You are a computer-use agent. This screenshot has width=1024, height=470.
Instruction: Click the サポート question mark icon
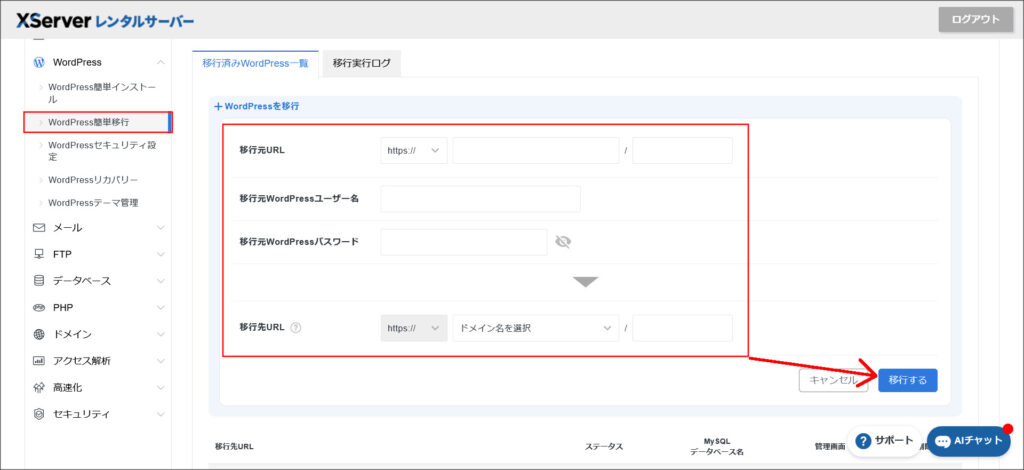(864, 441)
